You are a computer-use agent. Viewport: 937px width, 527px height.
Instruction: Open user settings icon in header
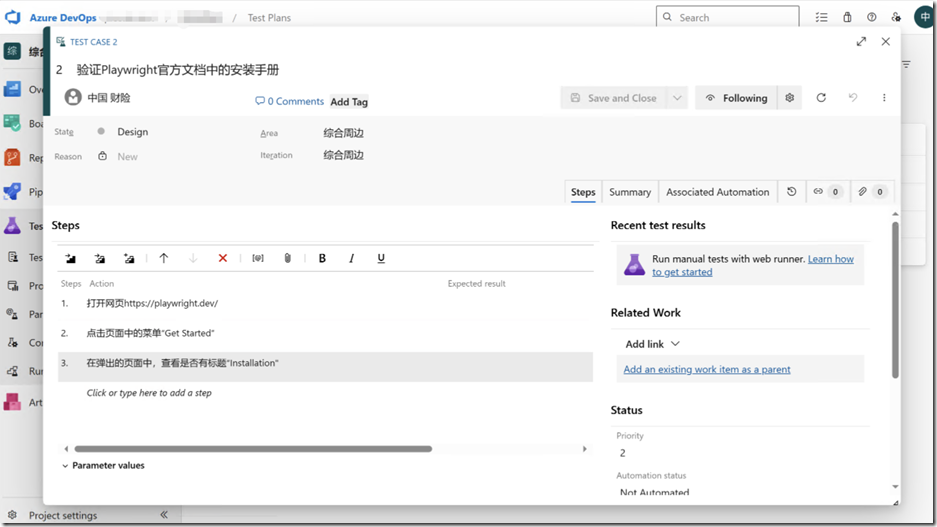(x=896, y=17)
